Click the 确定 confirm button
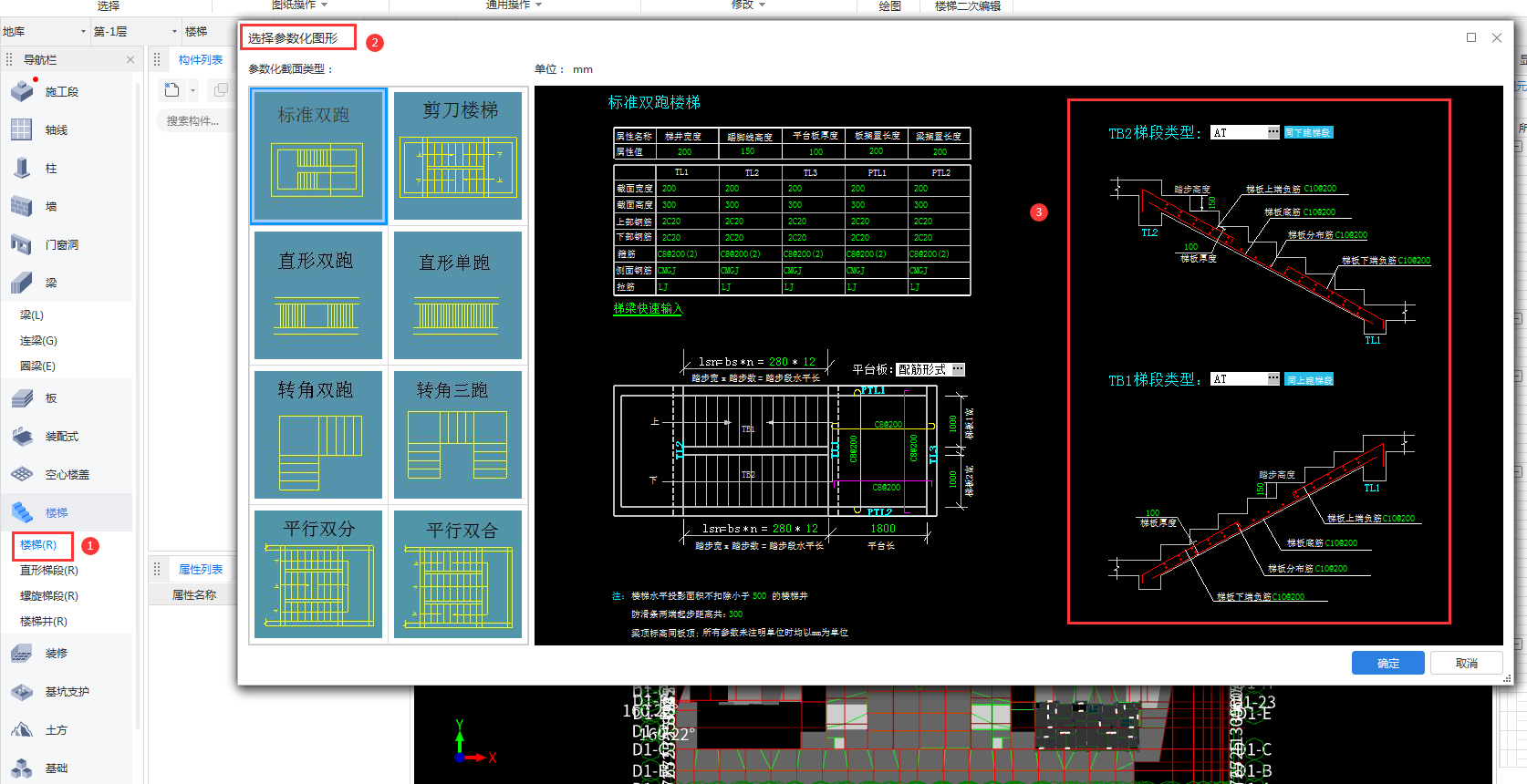The width and height of the screenshot is (1527, 784). (1388, 663)
